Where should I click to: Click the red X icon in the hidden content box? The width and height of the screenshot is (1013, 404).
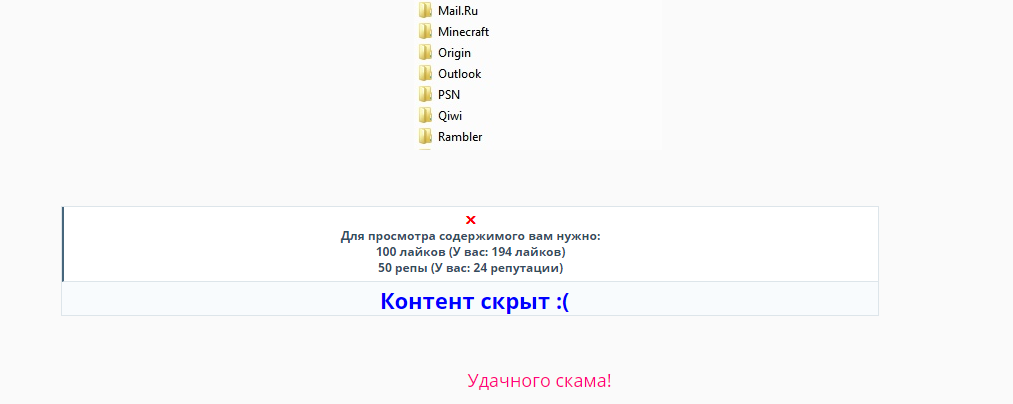[x=470, y=220]
